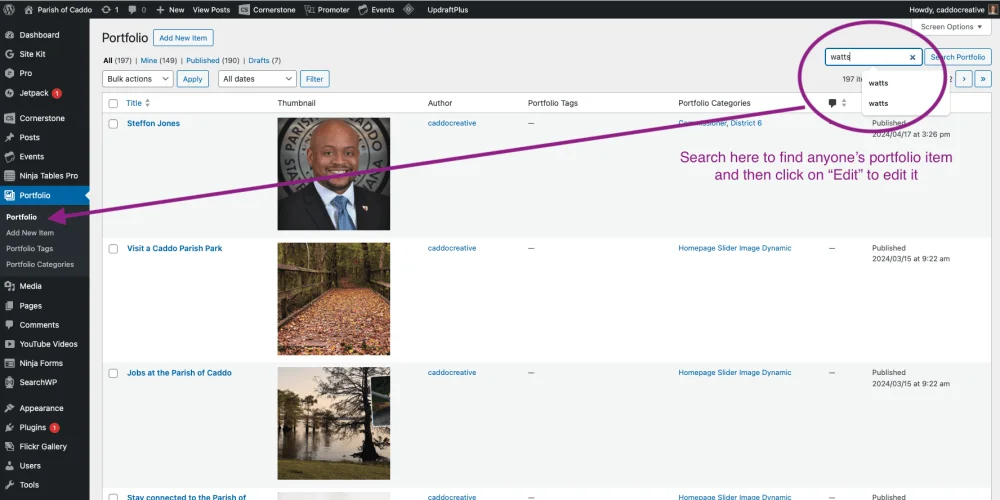
Task: Click the Steffon Jones portrait thumbnail
Action: pos(333,174)
